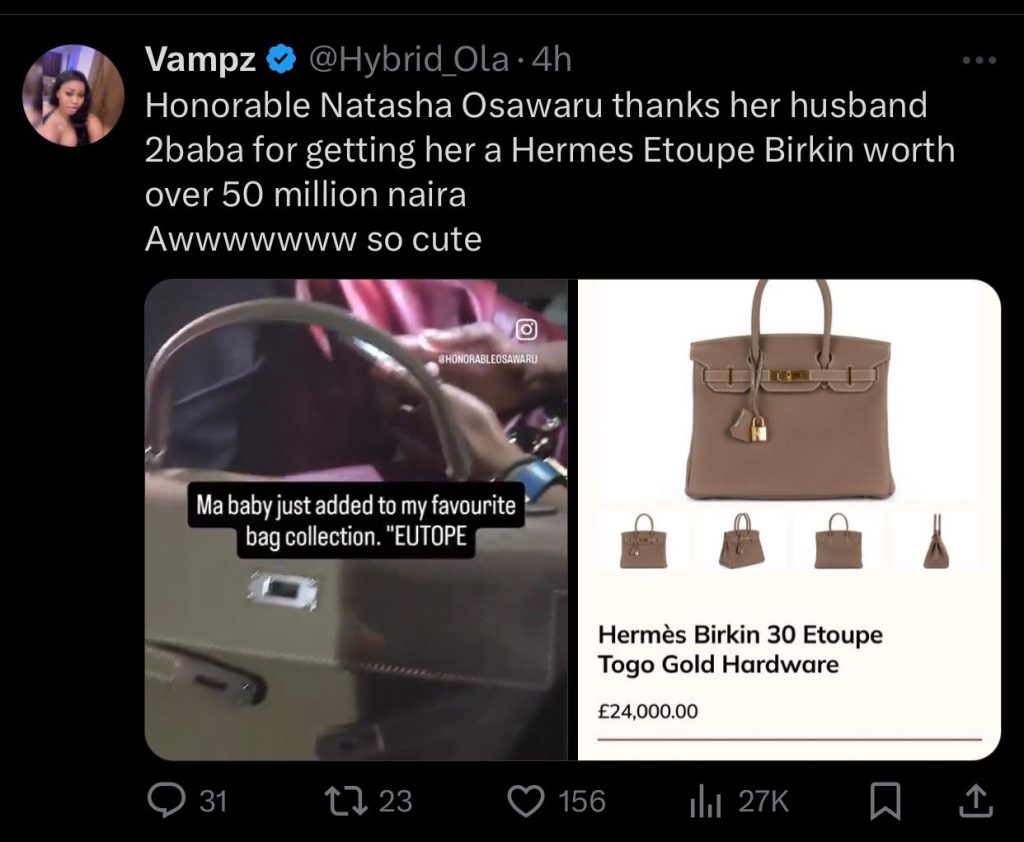Image resolution: width=1024 pixels, height=842 pixels.
Task: Click the Instagram logo in the video image
Action: (526, 330)
